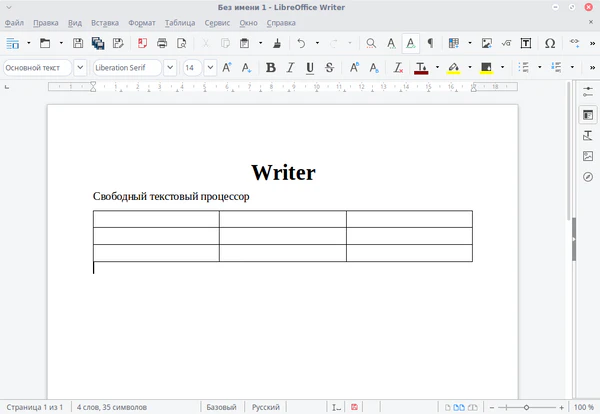
Task: Open Find and Replace magnifier icon
Action: point(371,43)
